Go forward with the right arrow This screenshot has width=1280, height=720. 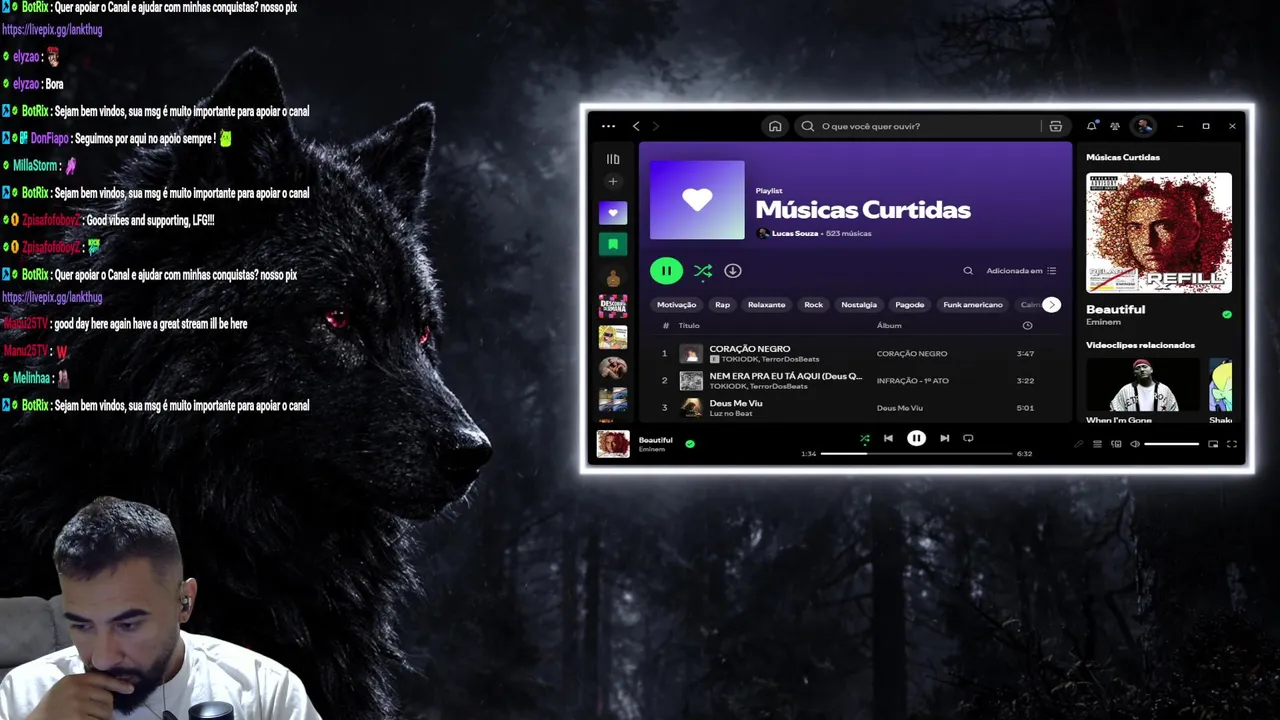(x=656, y=126)
